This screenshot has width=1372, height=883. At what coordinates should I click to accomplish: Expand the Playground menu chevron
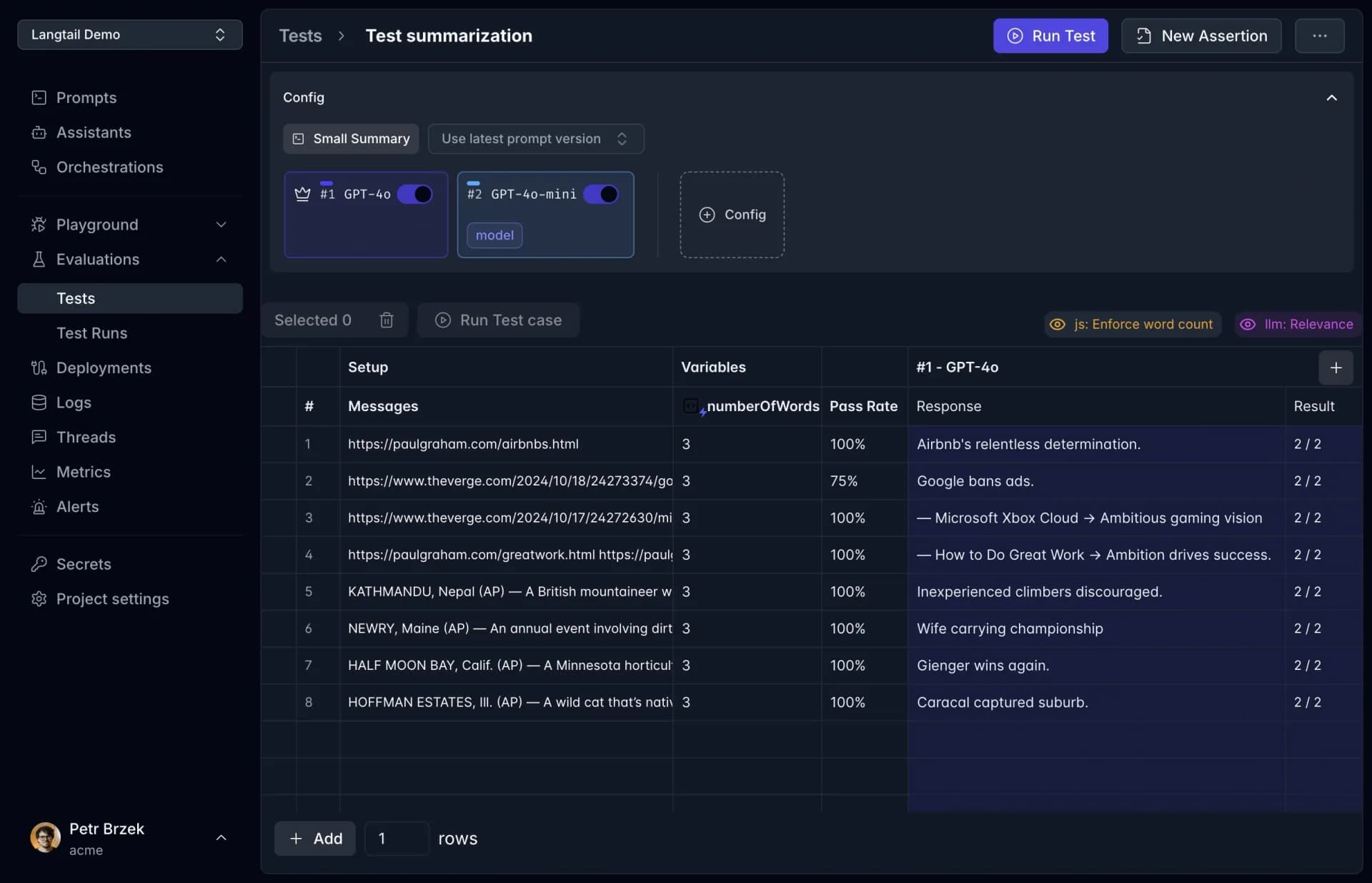coord(221,225)
